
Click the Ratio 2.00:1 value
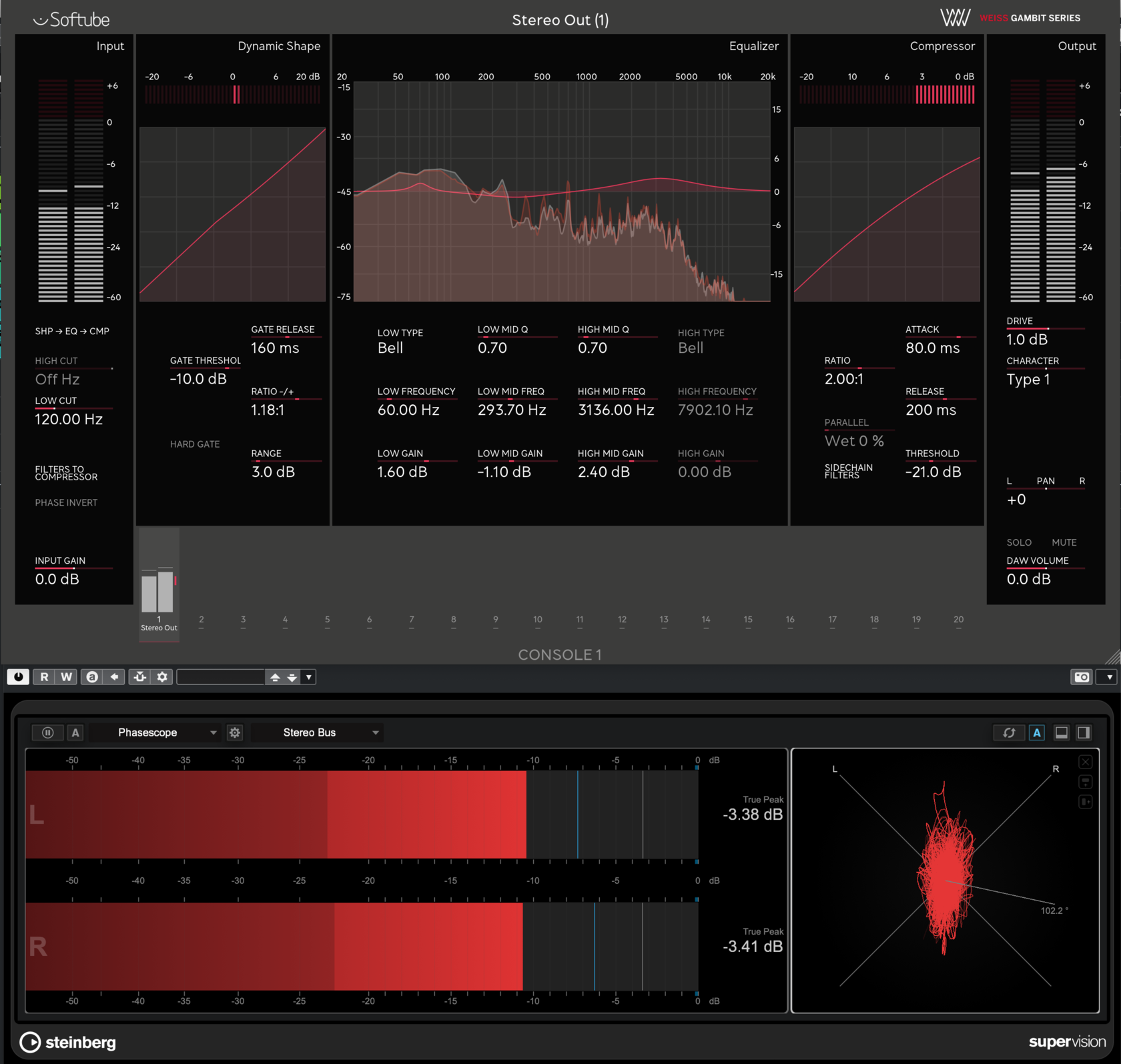(844, 380)
